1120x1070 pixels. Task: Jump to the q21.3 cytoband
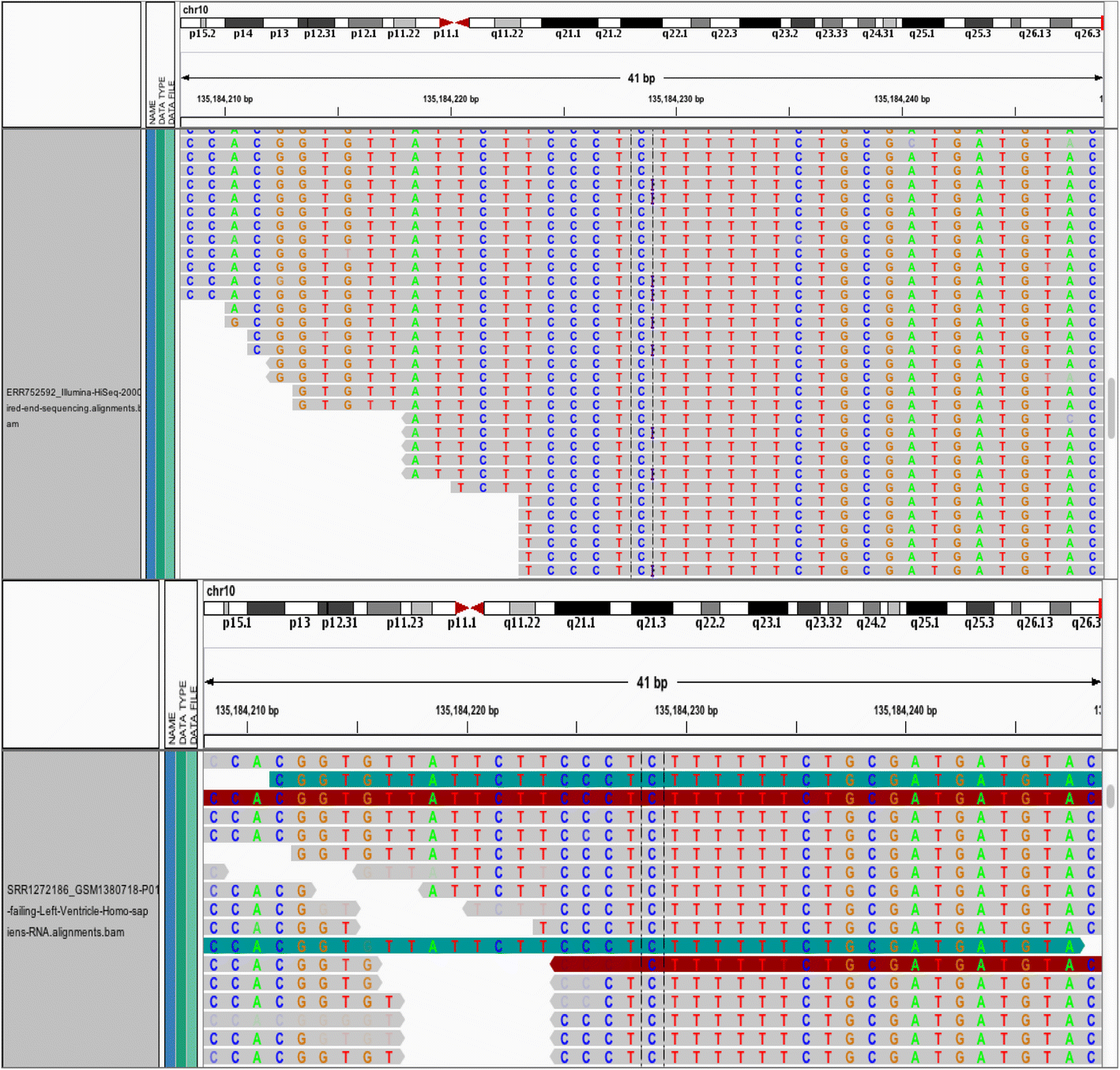(652, 622)
